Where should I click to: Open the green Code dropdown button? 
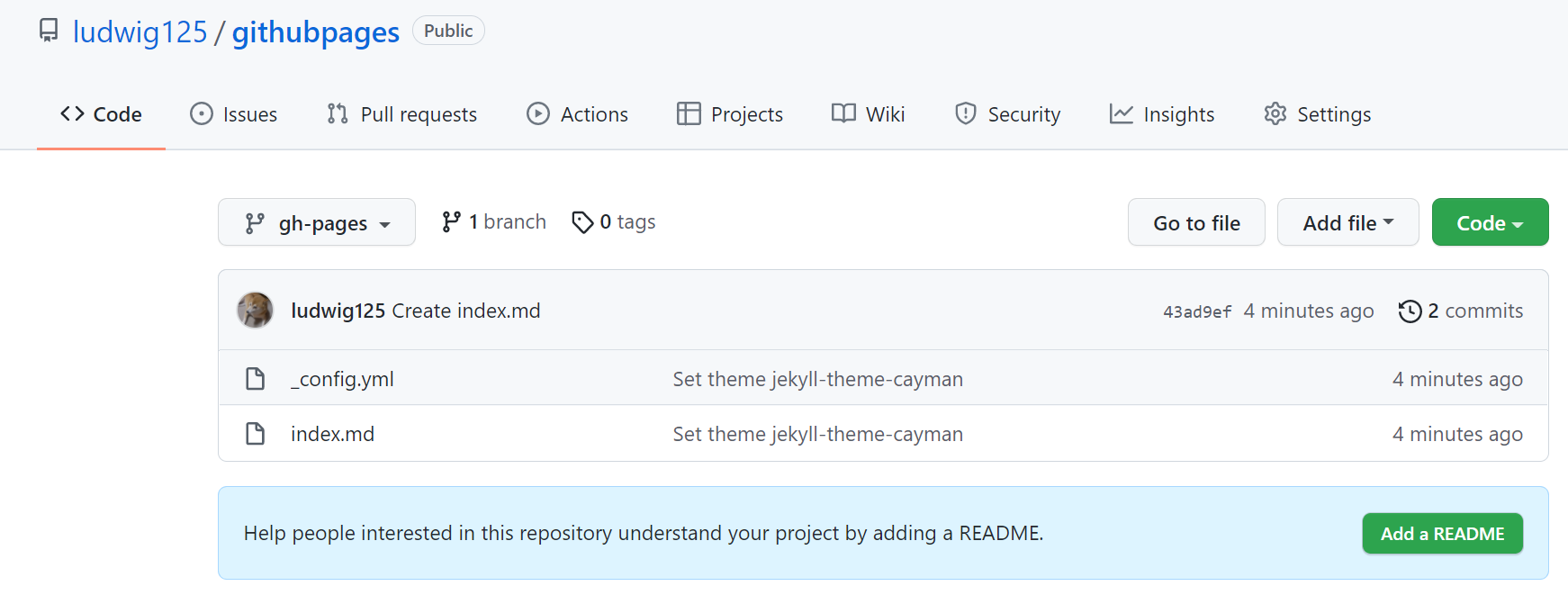click(x=1491, y=222)
